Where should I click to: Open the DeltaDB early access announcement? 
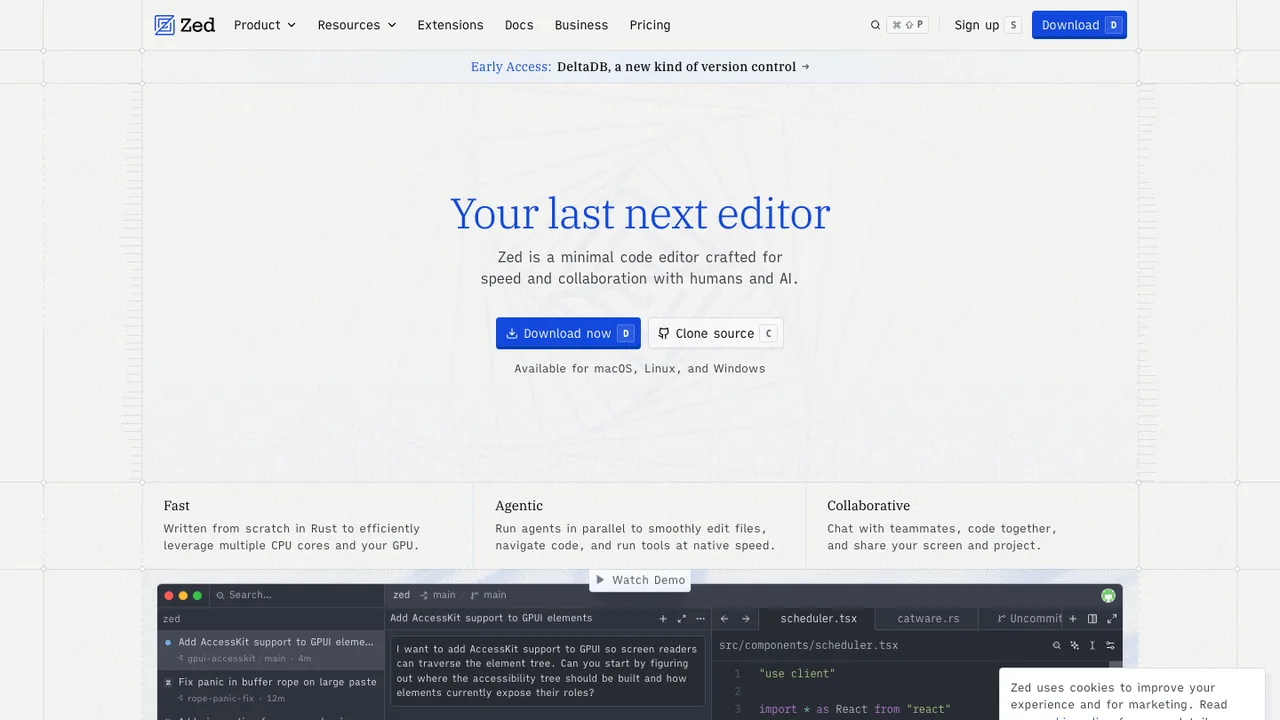pos(640,67)
